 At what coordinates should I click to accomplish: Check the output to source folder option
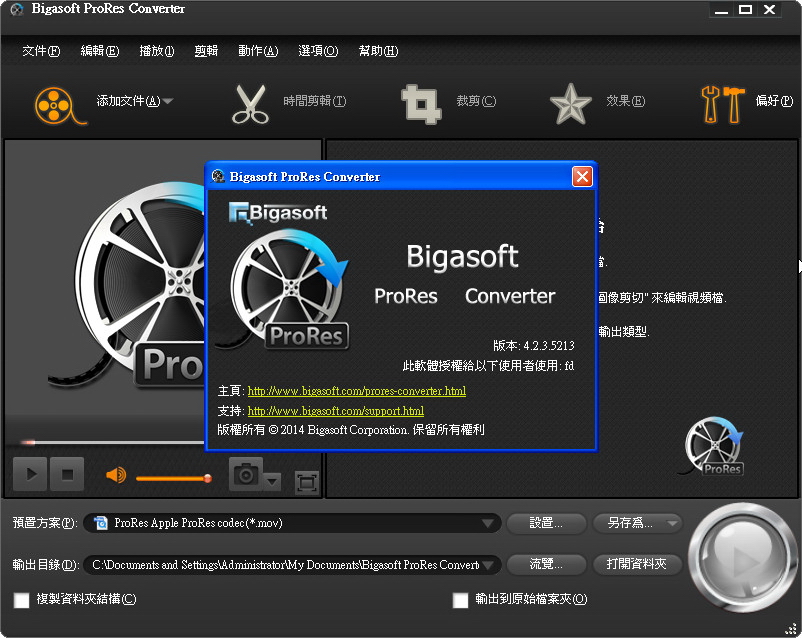point(460,600)
